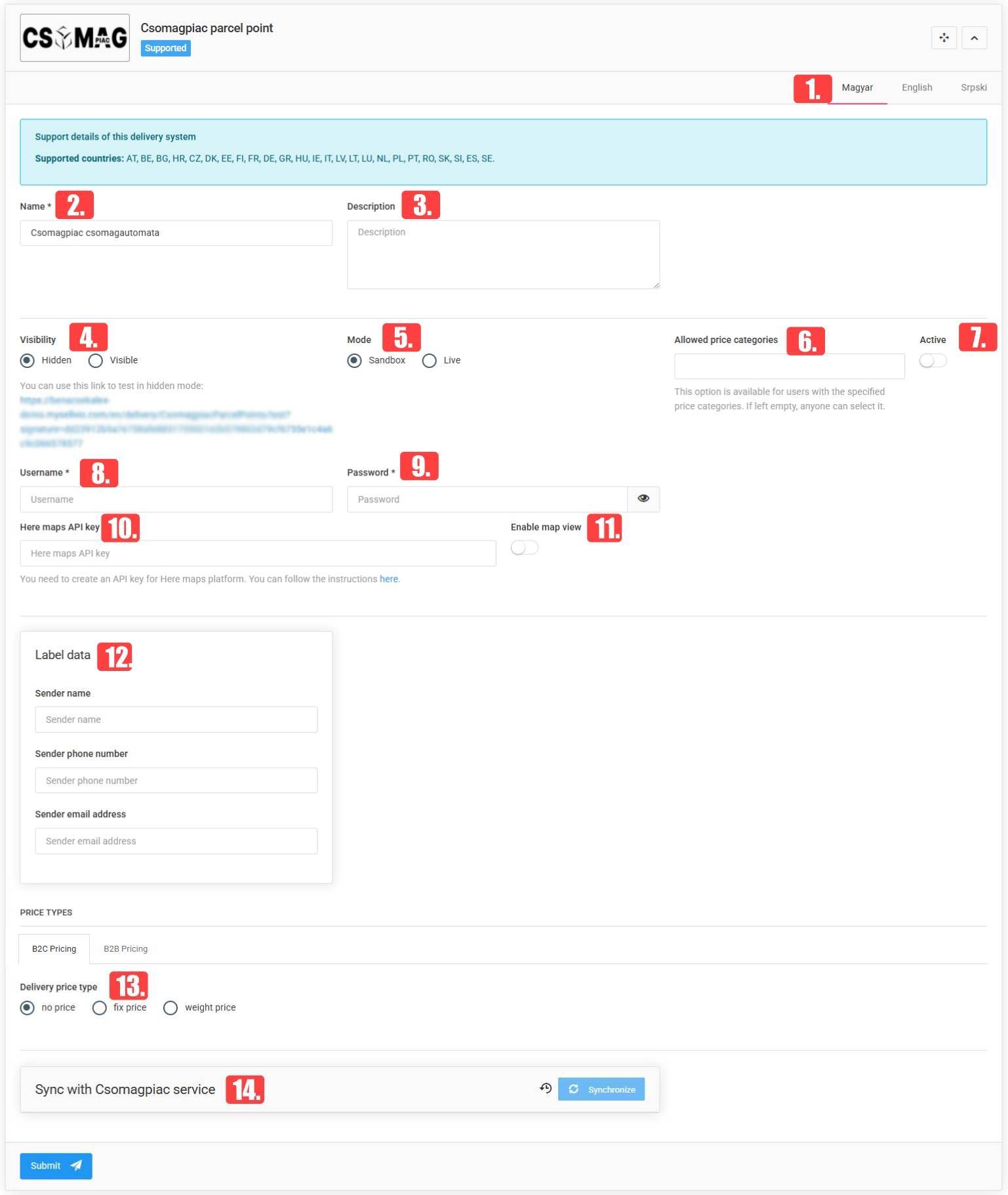Open the B2C Pricing tab

(54, 949)
